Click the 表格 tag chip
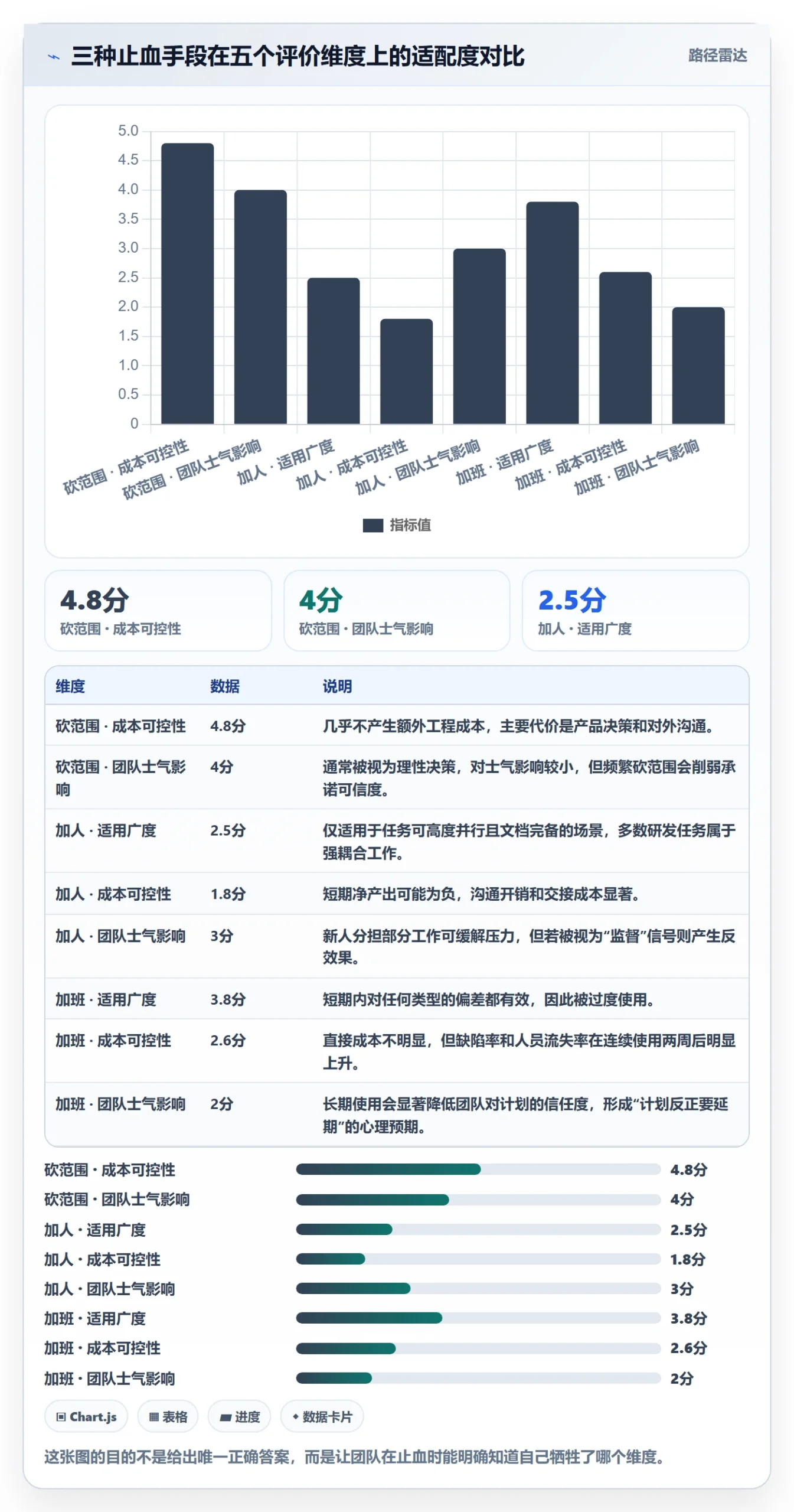 [x=168, y=1417]
